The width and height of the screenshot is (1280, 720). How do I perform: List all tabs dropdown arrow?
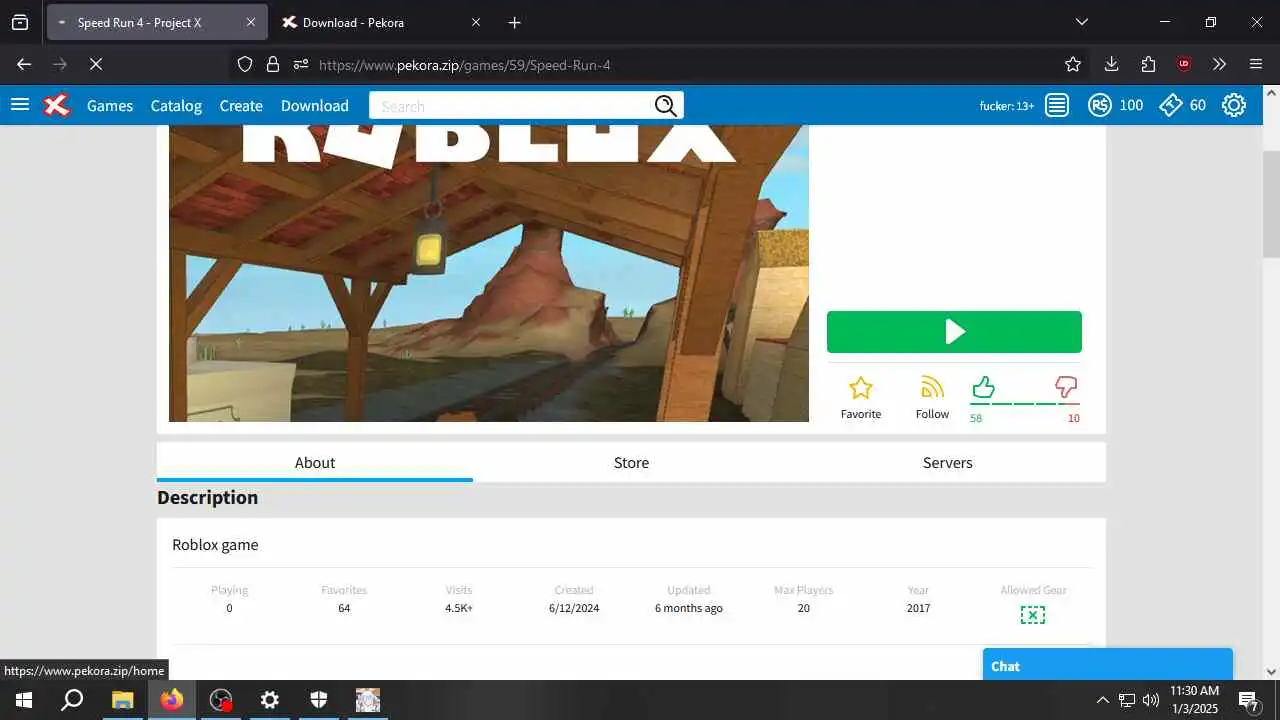1081,22
